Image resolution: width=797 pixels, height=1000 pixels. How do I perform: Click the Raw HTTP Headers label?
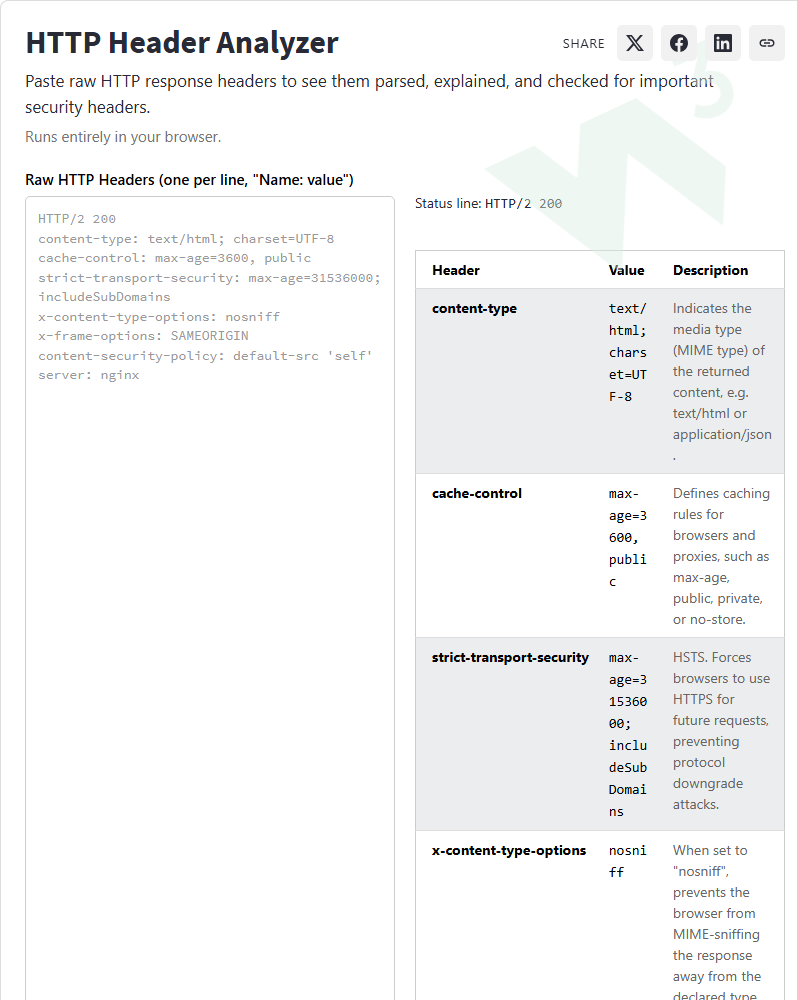tap(189, 180)
